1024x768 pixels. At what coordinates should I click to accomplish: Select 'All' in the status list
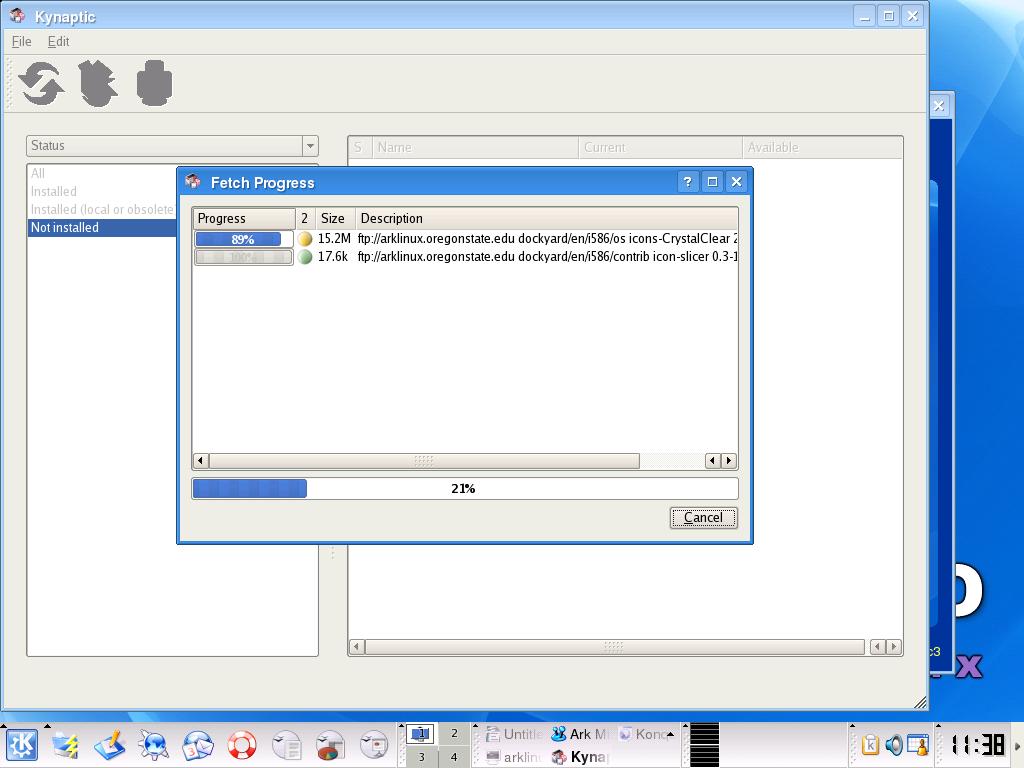click(x=38, y=173)
